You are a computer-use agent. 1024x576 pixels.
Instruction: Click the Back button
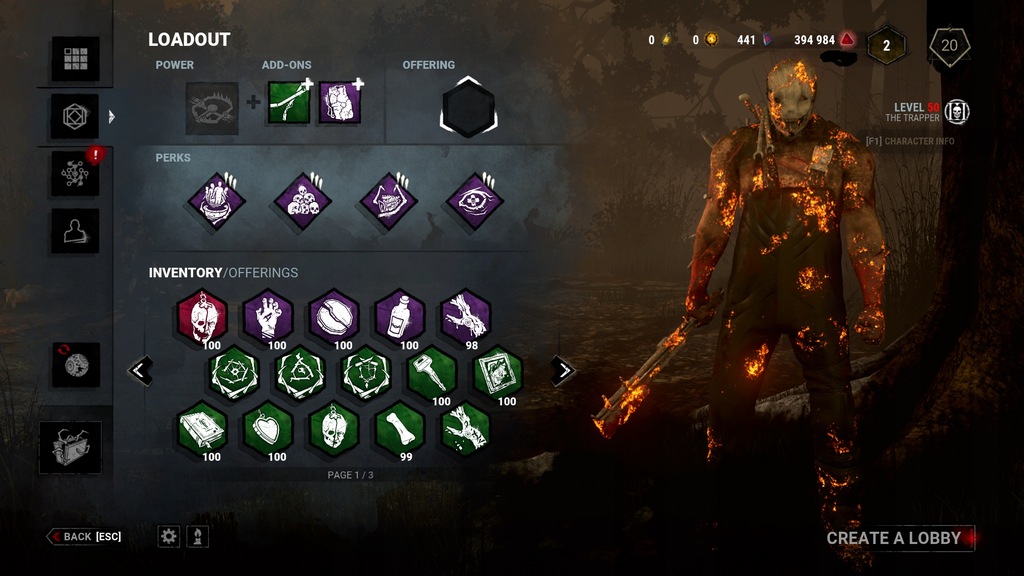point(84,537)
